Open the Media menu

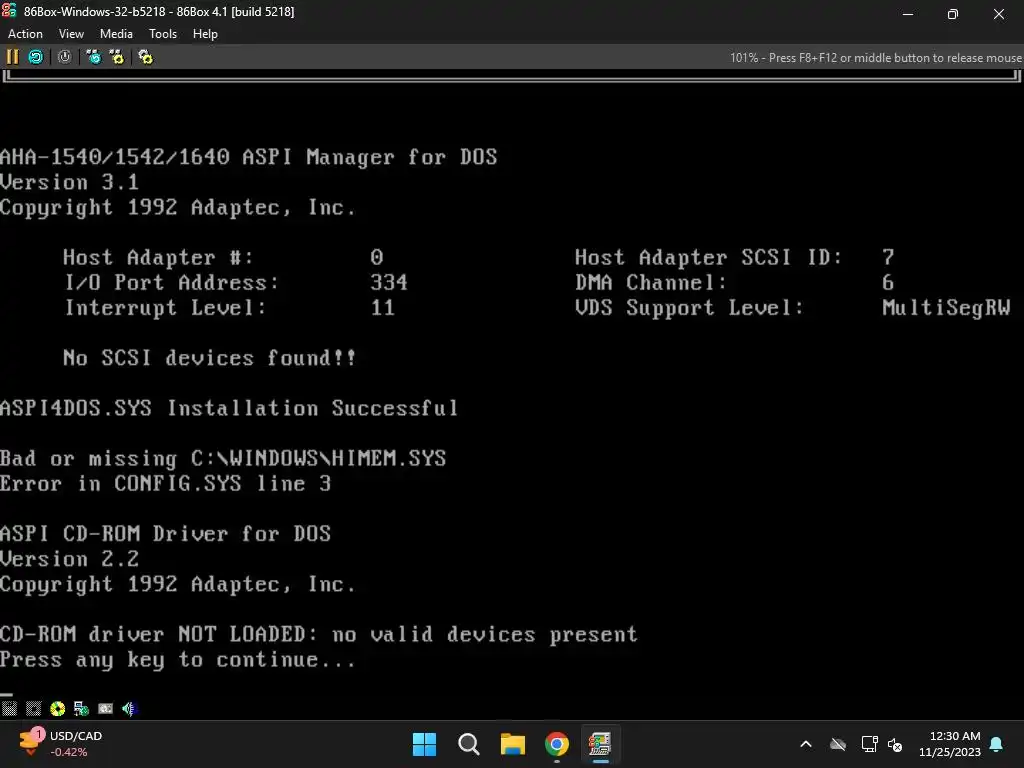click(116, 34)
